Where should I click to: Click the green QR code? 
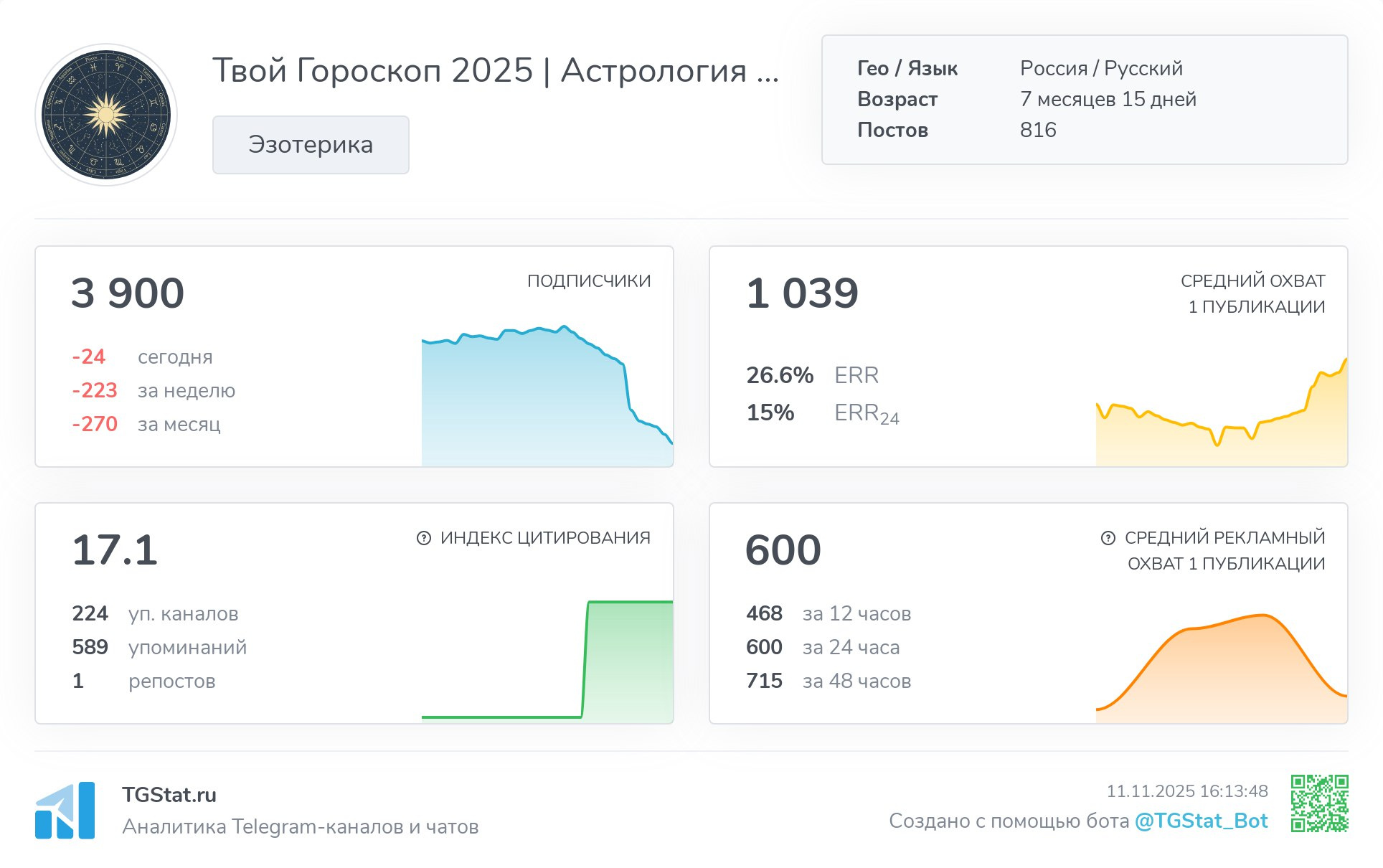[x=1319, y=803]
